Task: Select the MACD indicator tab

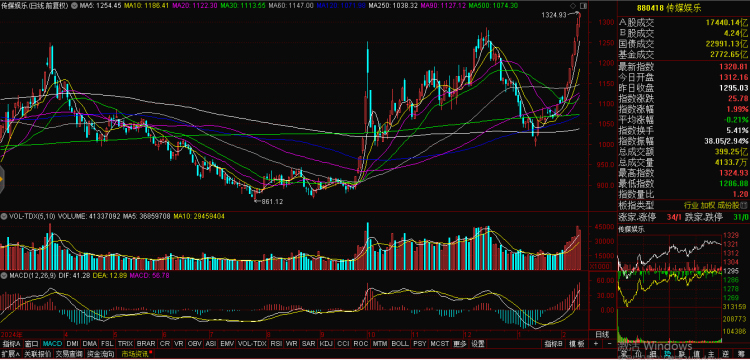Action: pos(52,343)
